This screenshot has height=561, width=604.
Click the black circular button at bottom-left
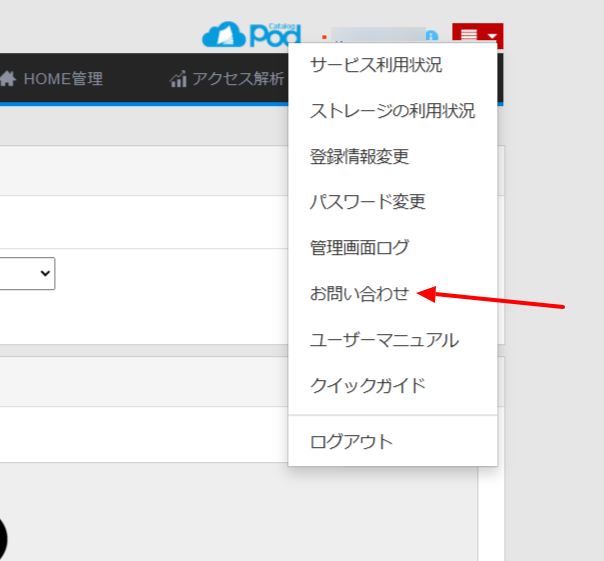[3, 540]
